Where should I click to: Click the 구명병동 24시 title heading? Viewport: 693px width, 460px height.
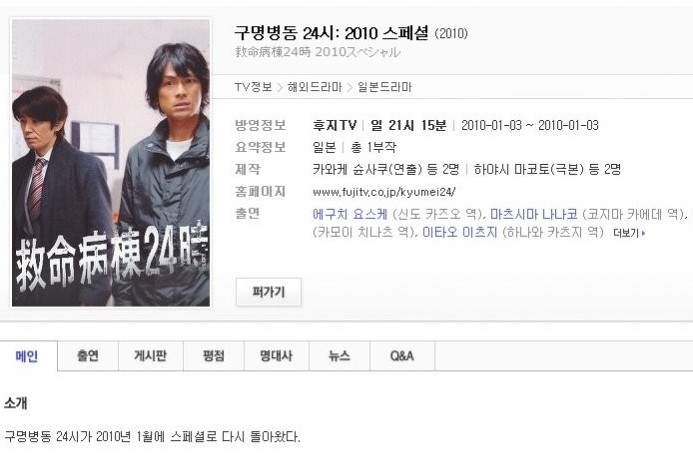331,33
